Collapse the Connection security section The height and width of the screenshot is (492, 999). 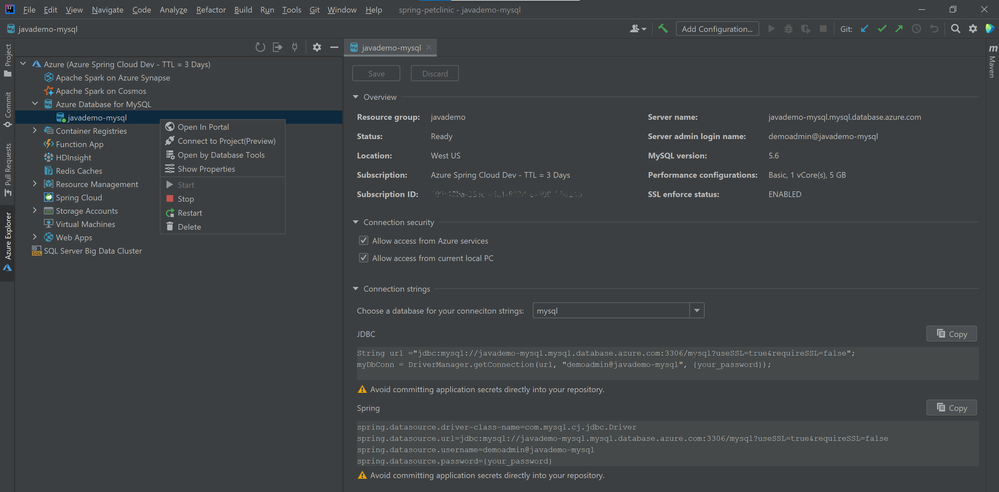(x=356, y=222)
